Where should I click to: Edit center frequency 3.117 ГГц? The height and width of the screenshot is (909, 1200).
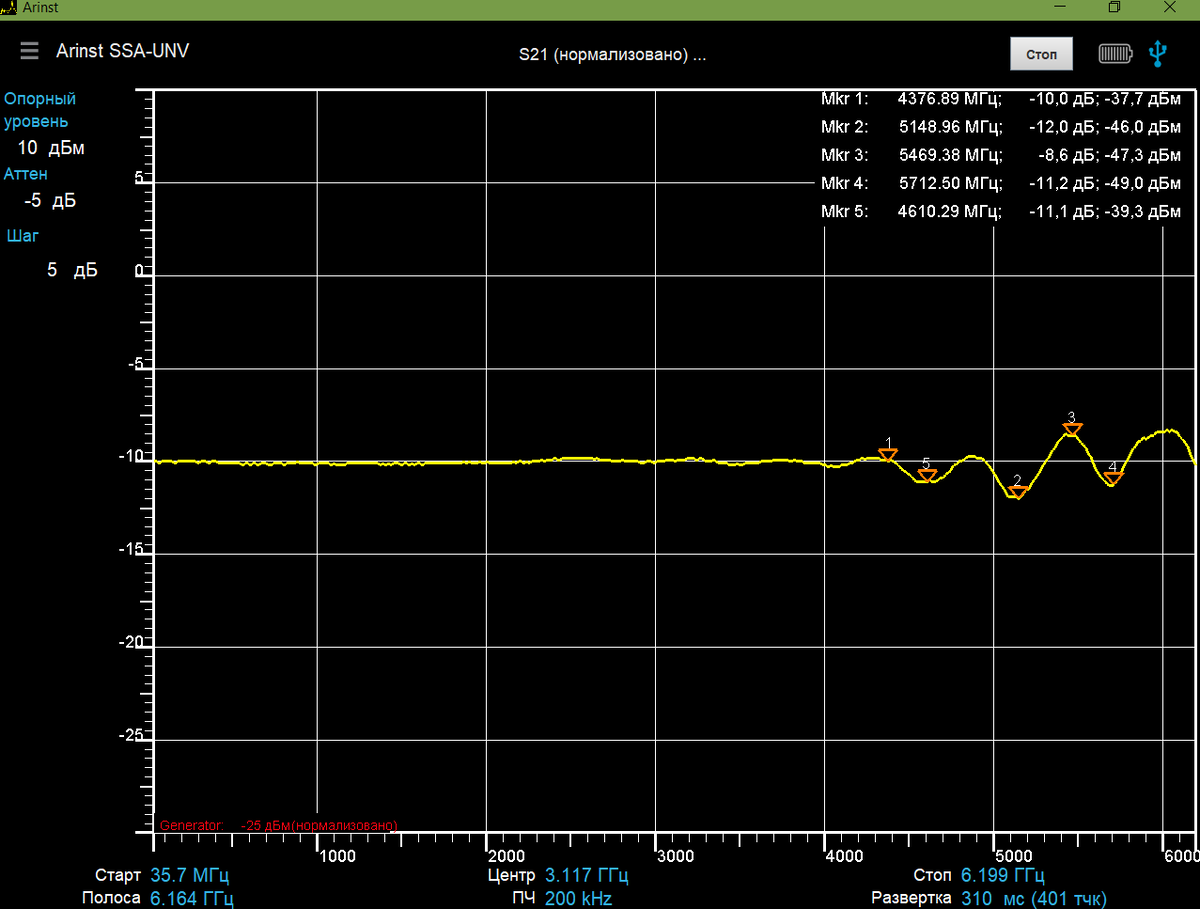(x=587, y=876)
